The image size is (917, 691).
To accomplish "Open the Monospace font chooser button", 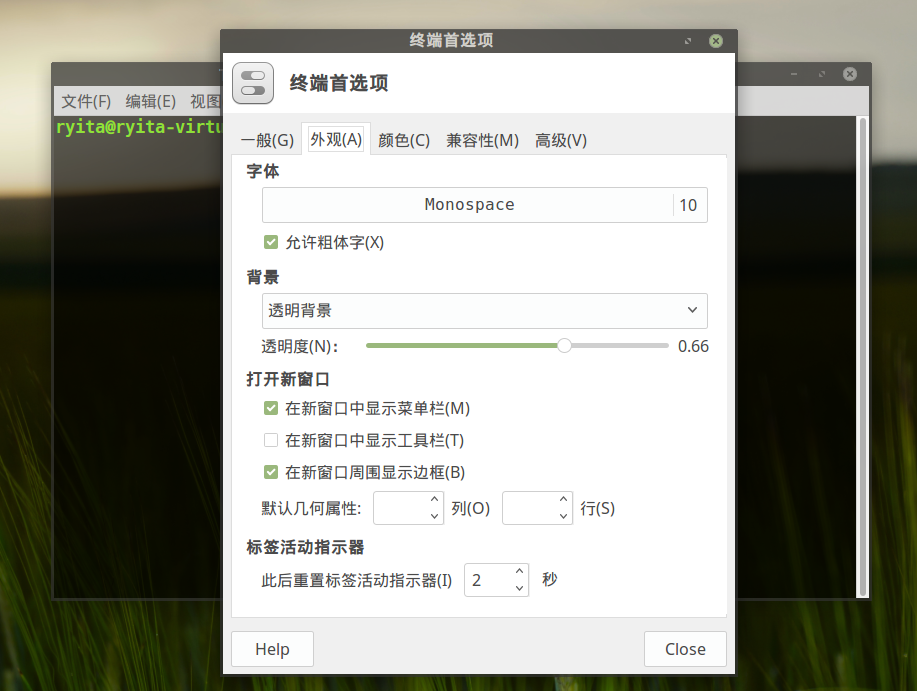I will 485,205.
